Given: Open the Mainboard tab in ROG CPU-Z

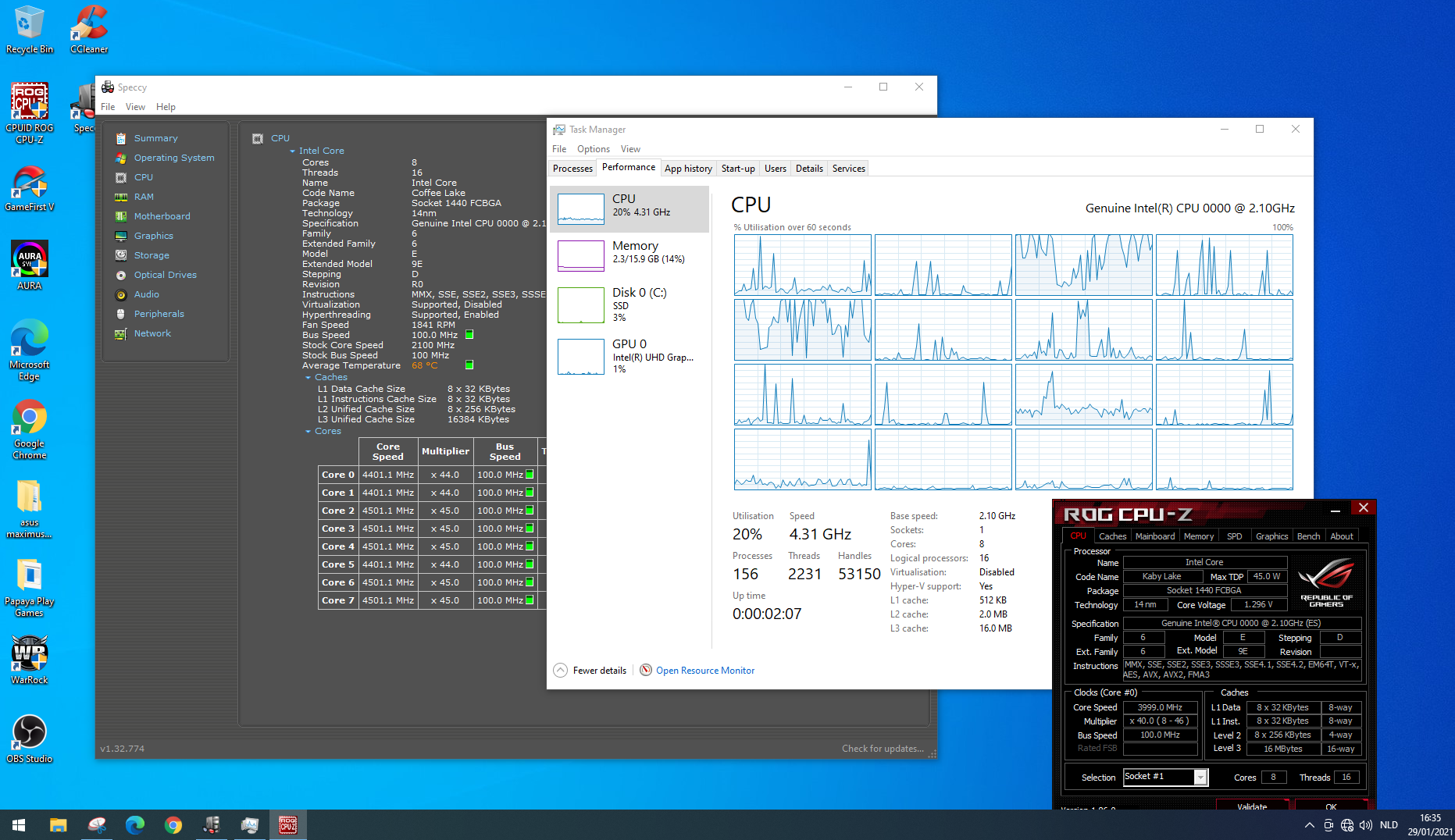Looking at the screenshot, I should point(1155,536).
